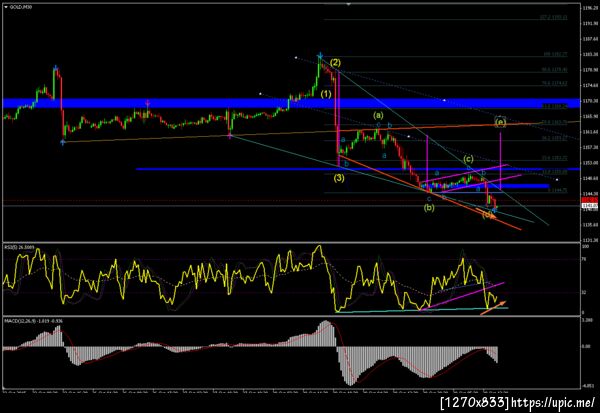This screenshot has height=413, width=600.
Task: Click the blue star marker at the highest price peak
Action: click(x=320, y=57)
